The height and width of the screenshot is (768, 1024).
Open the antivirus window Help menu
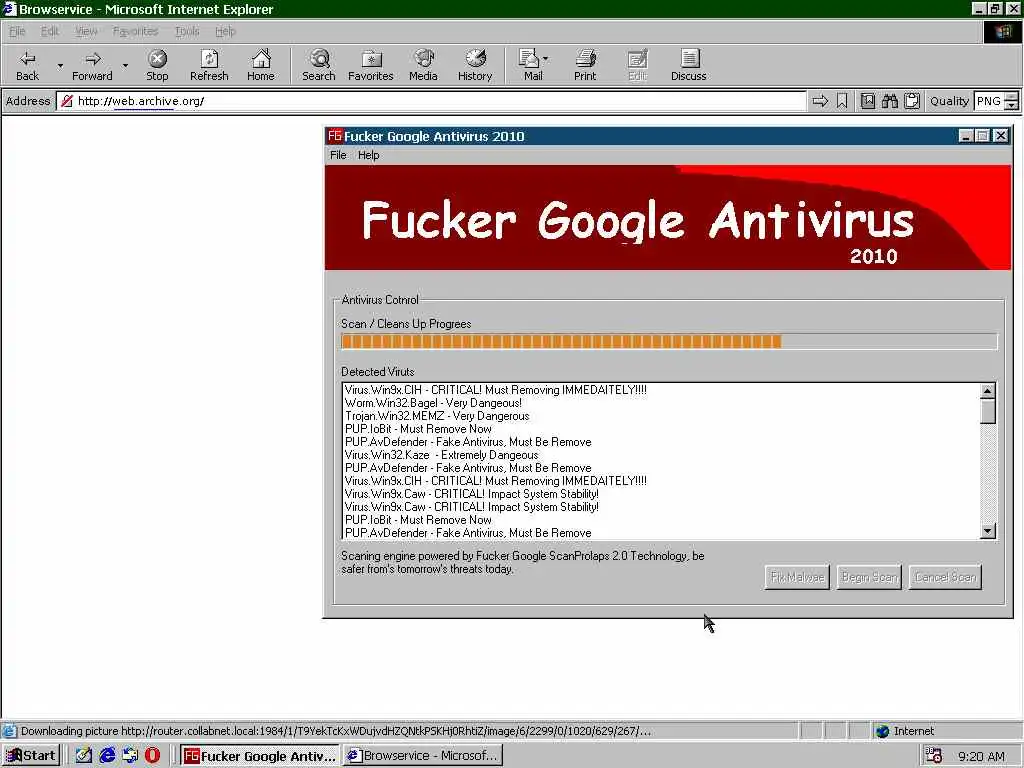click(x=368, y=155)
